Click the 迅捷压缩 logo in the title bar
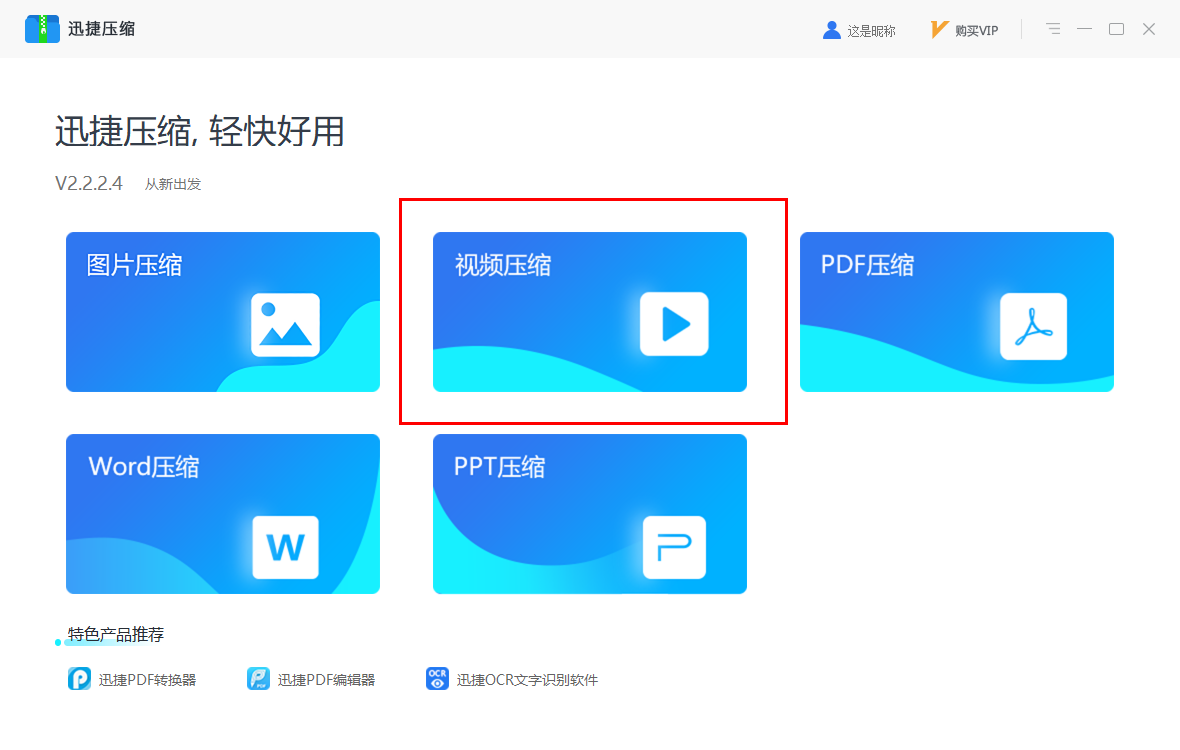 [x=42, y=29]
